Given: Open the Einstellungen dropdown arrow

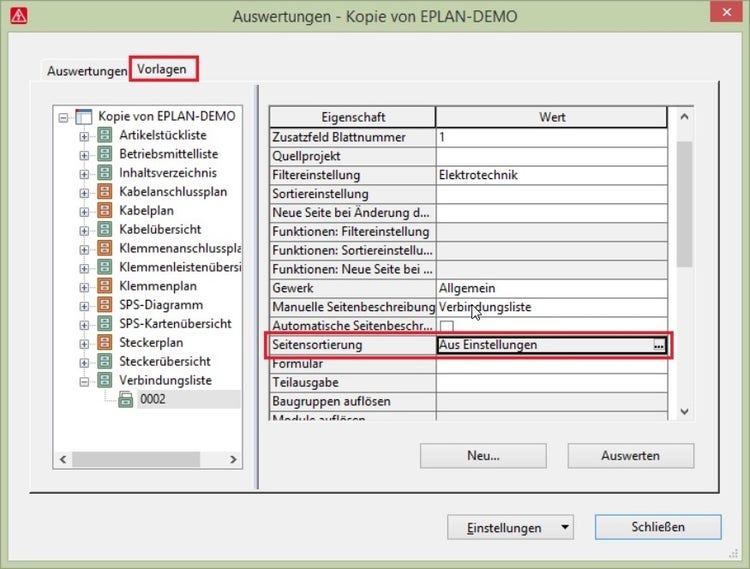Looking at the screenshot, I should pyautogui.click(x=566, y=528).
